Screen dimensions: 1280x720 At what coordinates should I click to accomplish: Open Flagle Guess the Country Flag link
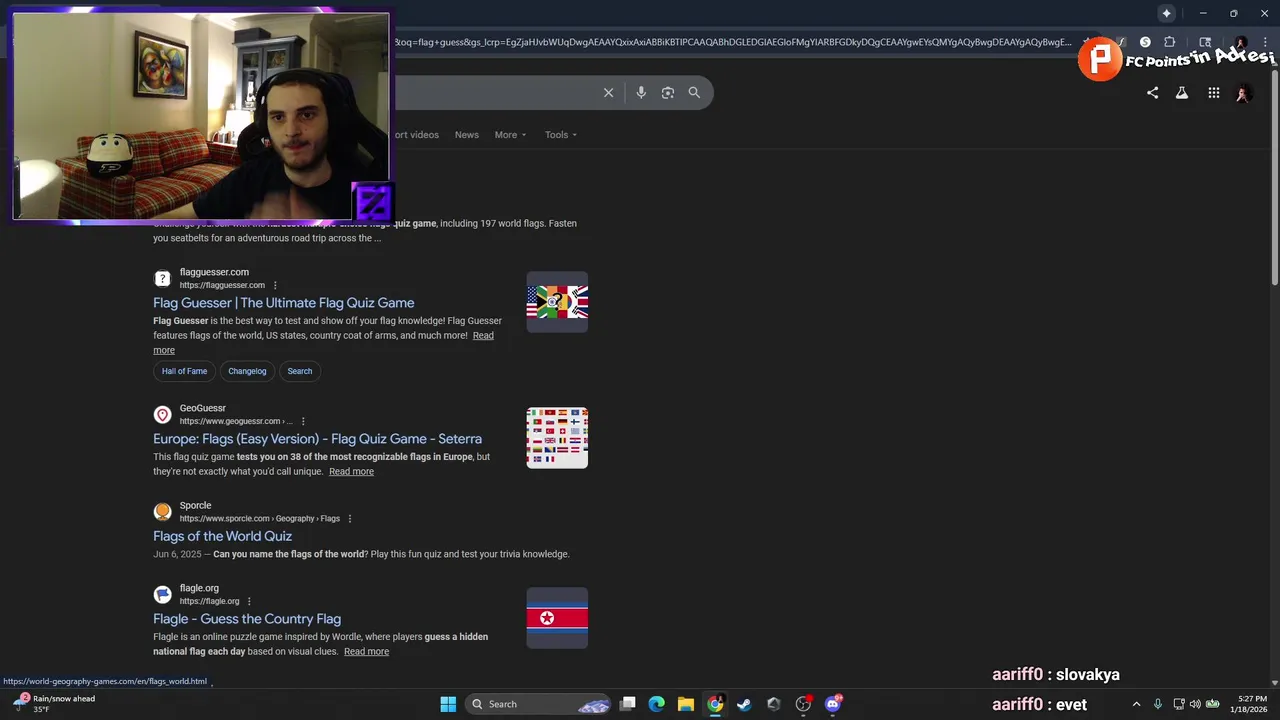tap(247, 619)
